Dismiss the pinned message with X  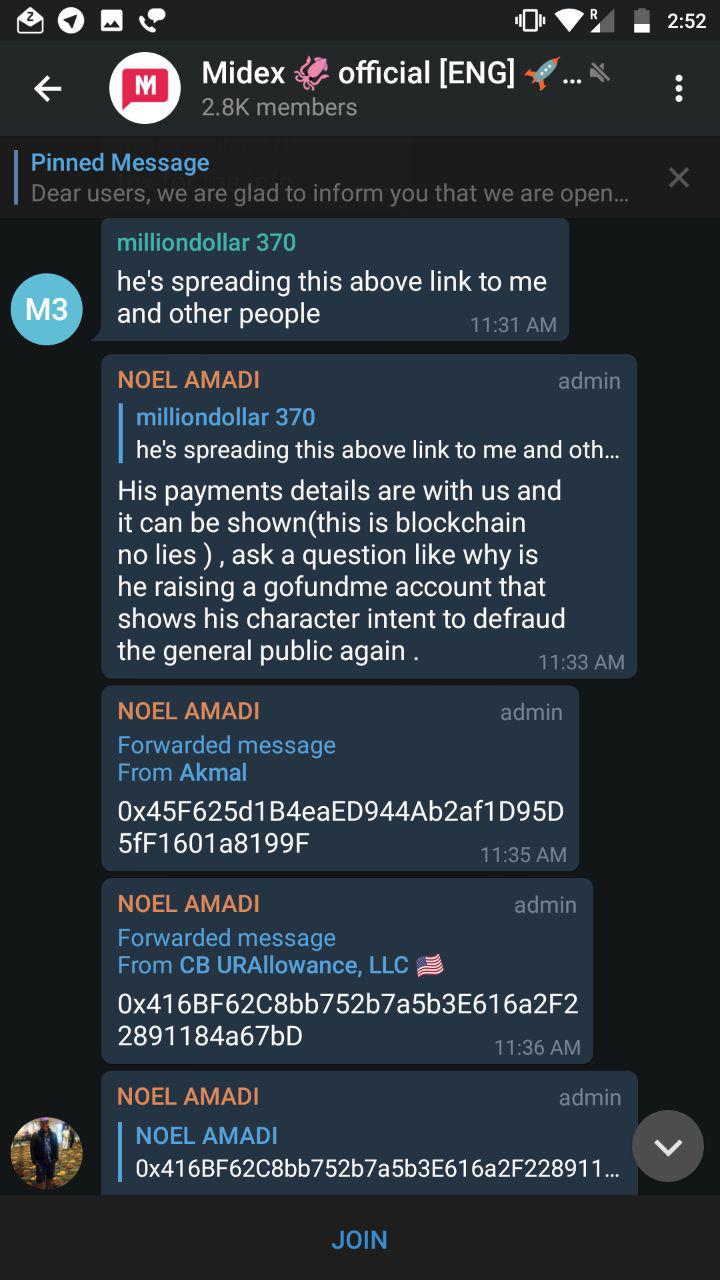(679, 178)
